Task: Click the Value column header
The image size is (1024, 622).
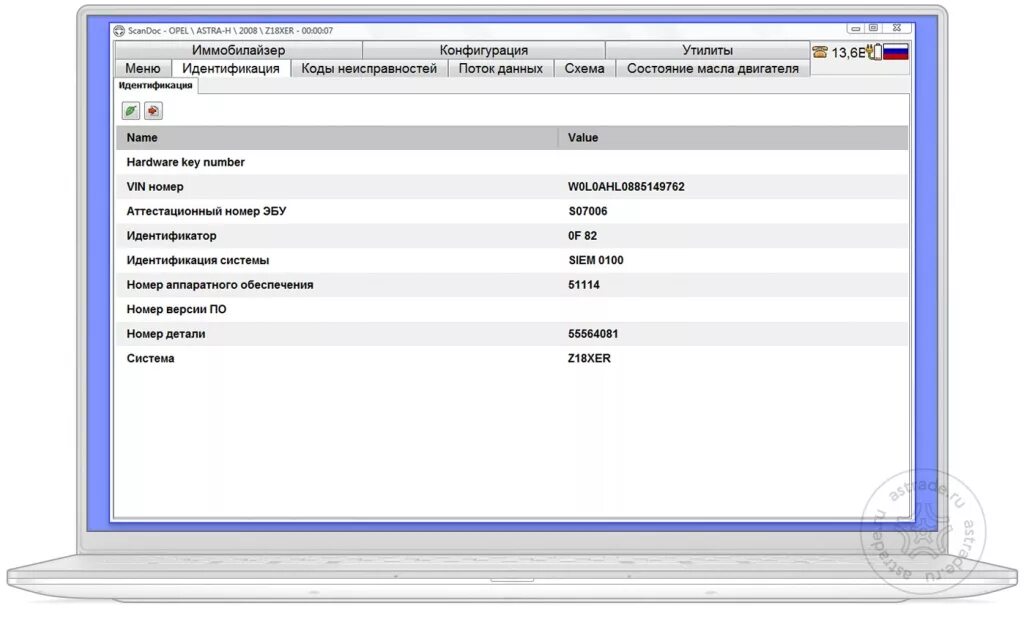Action: (733, 138)
